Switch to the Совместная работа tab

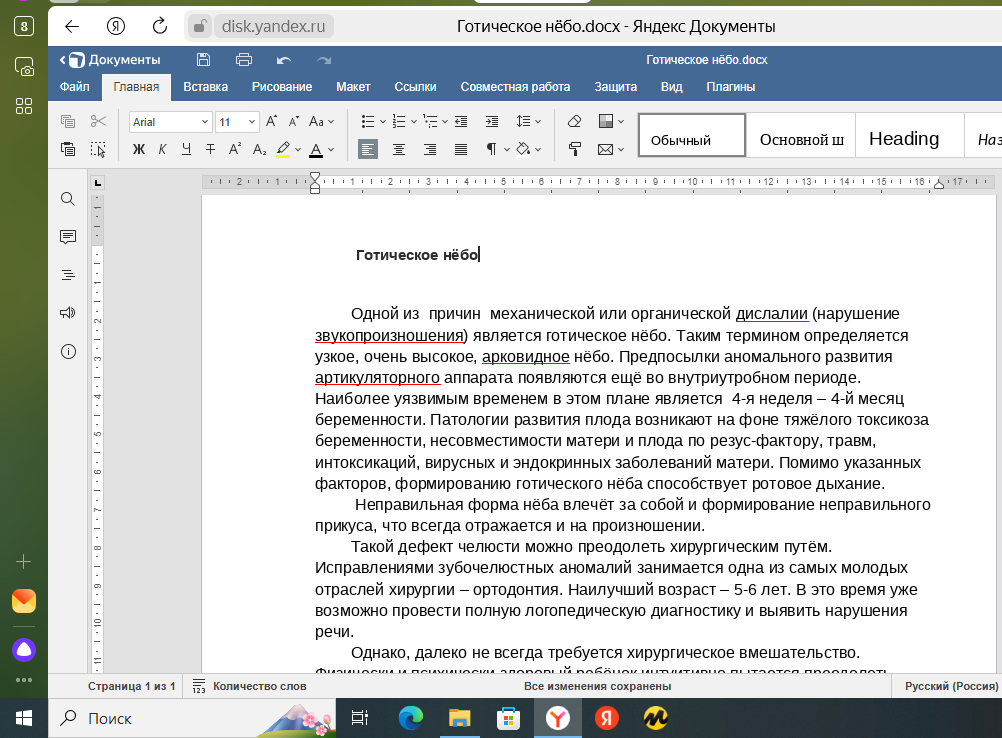(x=515, y=87)
